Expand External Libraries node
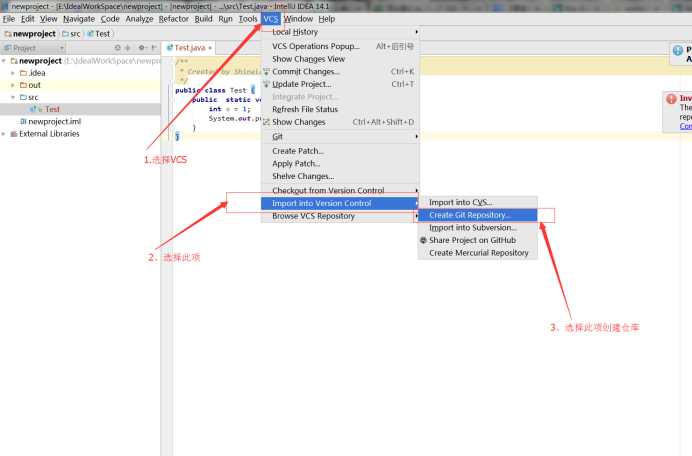The height and width of the screenshot is (456, 692). [4, 134]
